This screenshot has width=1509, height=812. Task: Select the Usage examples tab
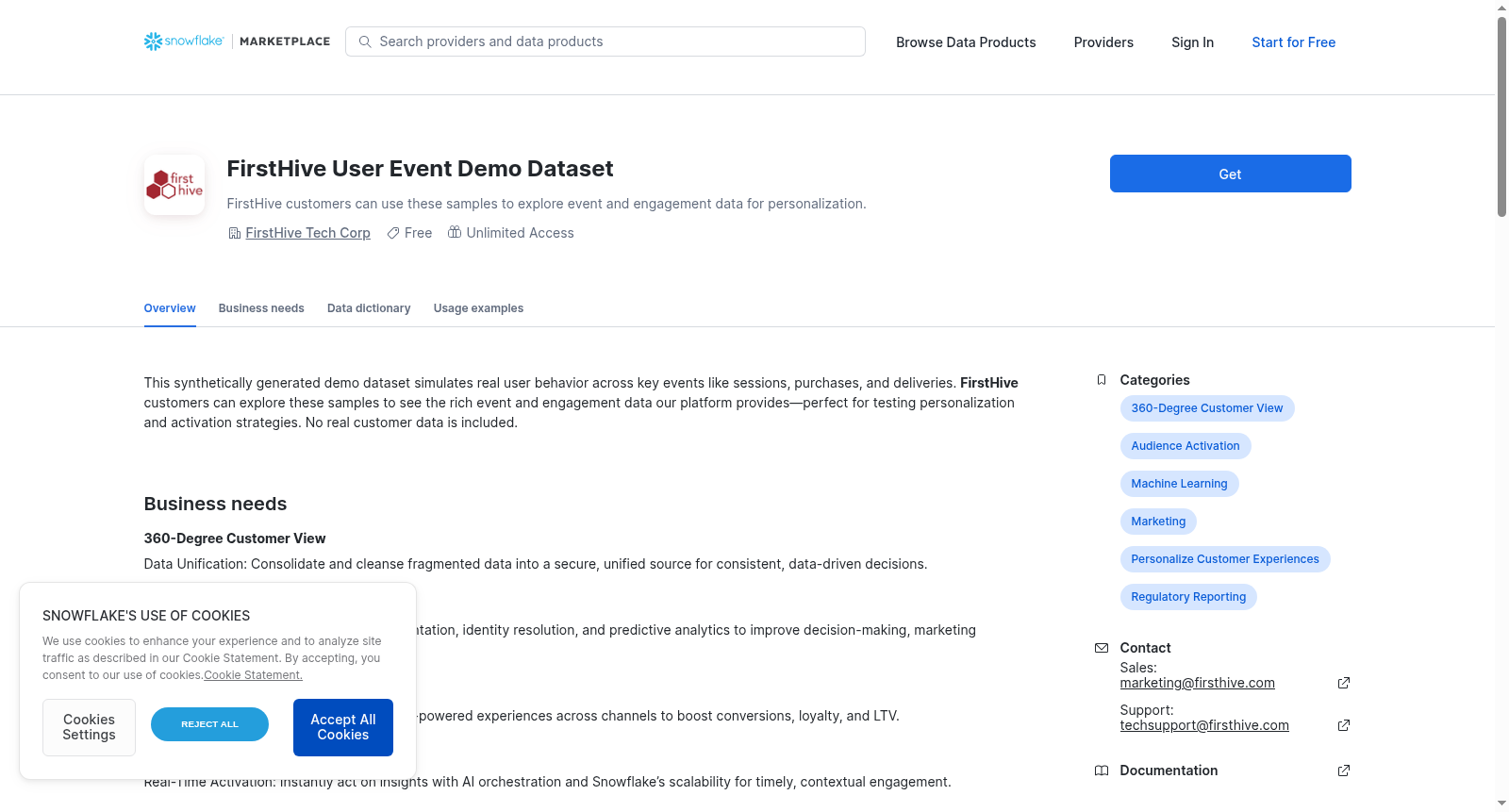coord(478,308)
